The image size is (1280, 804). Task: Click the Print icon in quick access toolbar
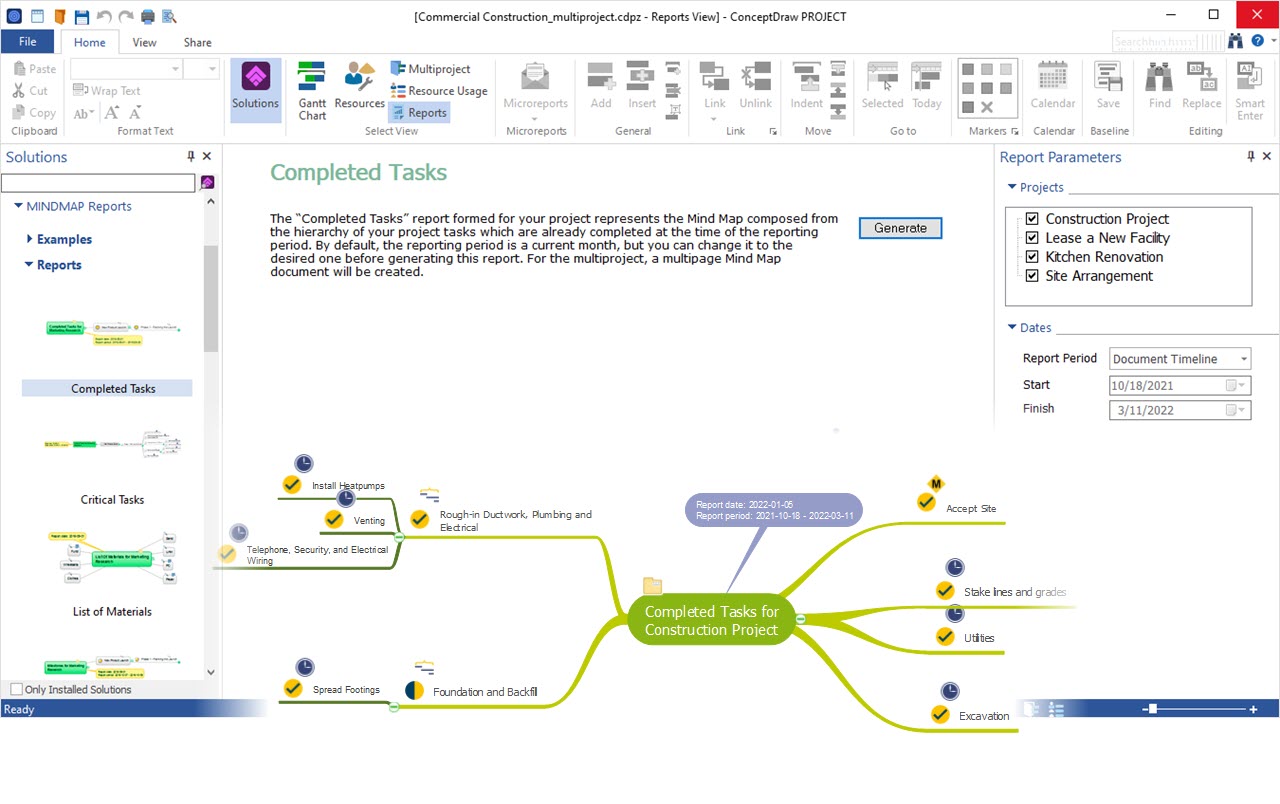point(148,16)
